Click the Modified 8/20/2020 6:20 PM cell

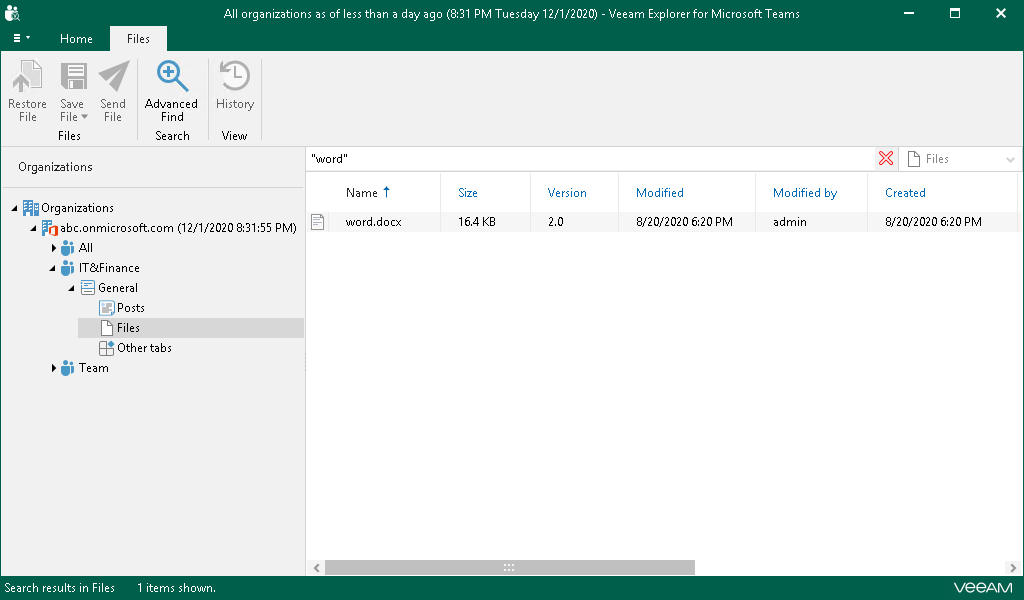tap(684, 222)
